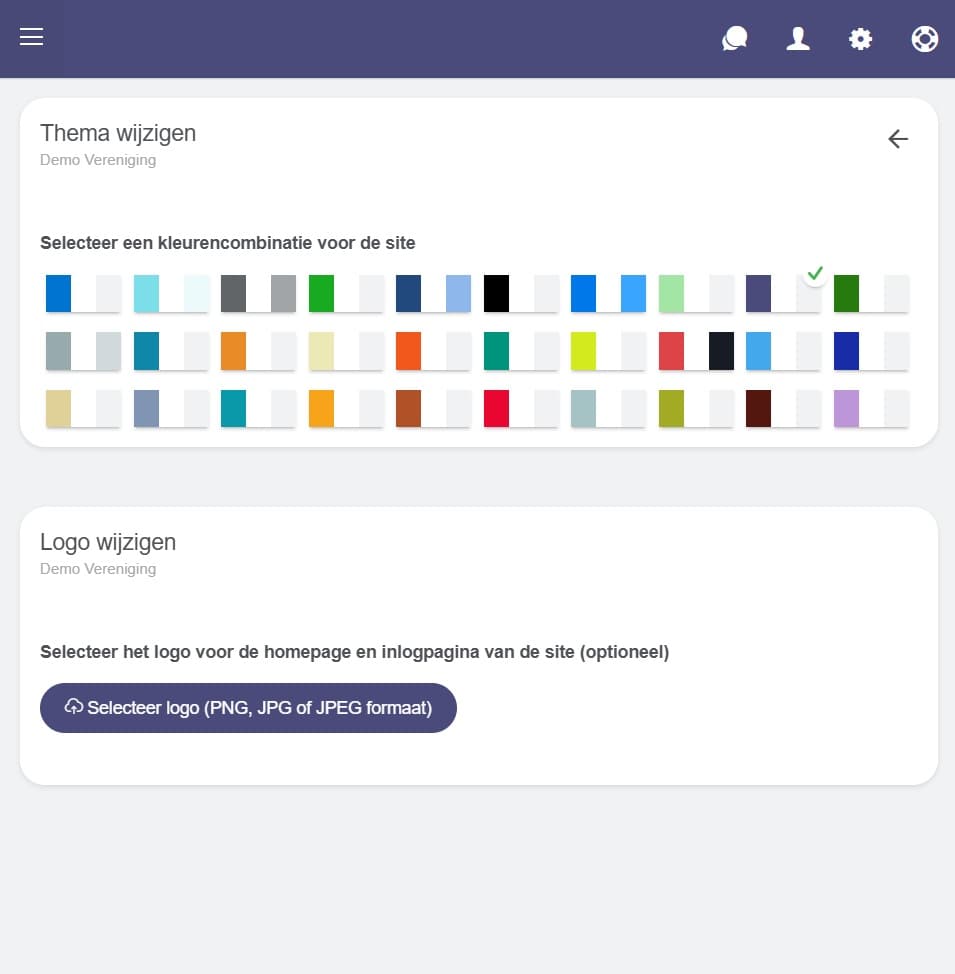Select the red and black color theme
Viewport: 955px width, 974px height.
tap(696, 351)
